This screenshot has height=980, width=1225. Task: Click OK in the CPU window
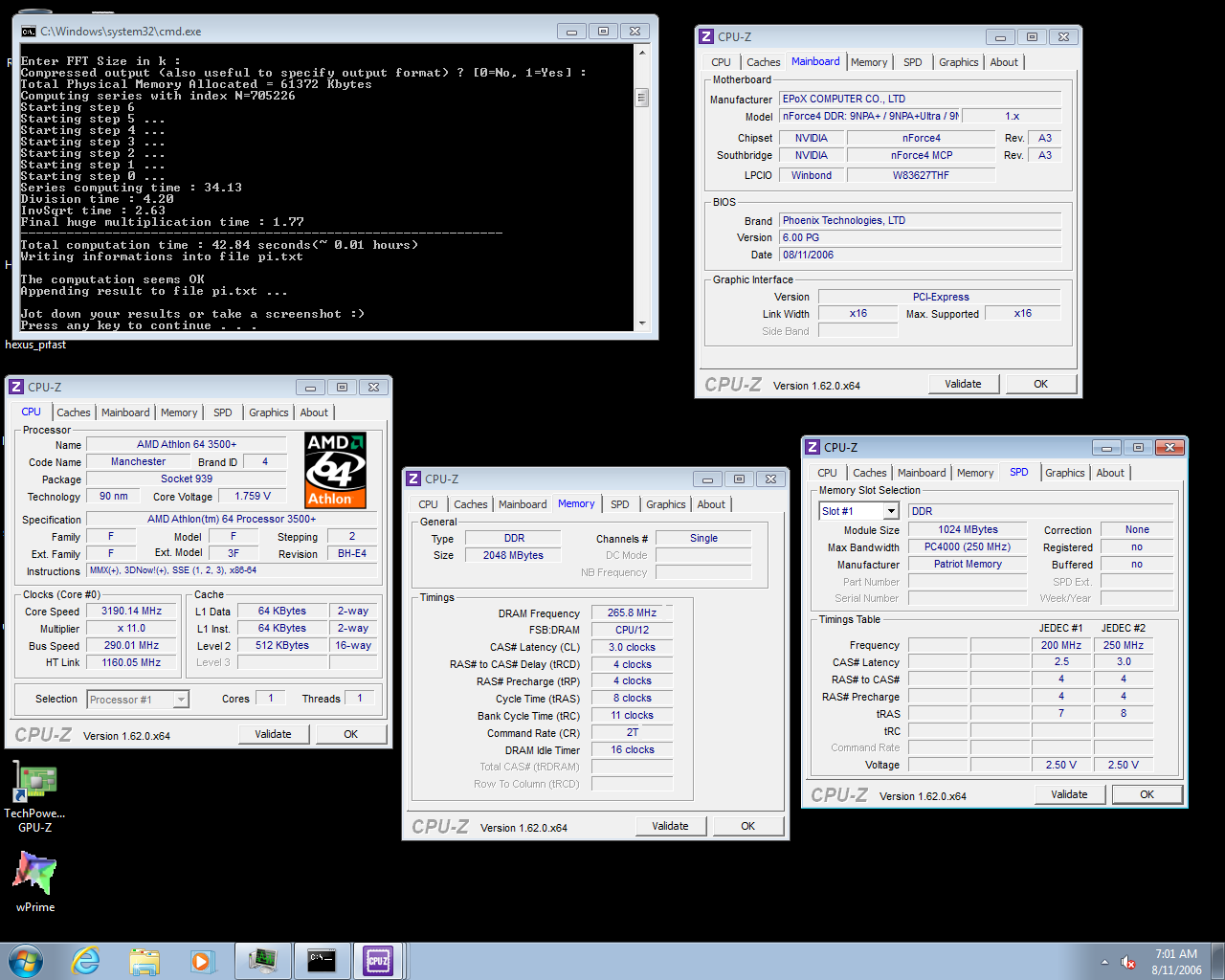click(x=351, y=734)
